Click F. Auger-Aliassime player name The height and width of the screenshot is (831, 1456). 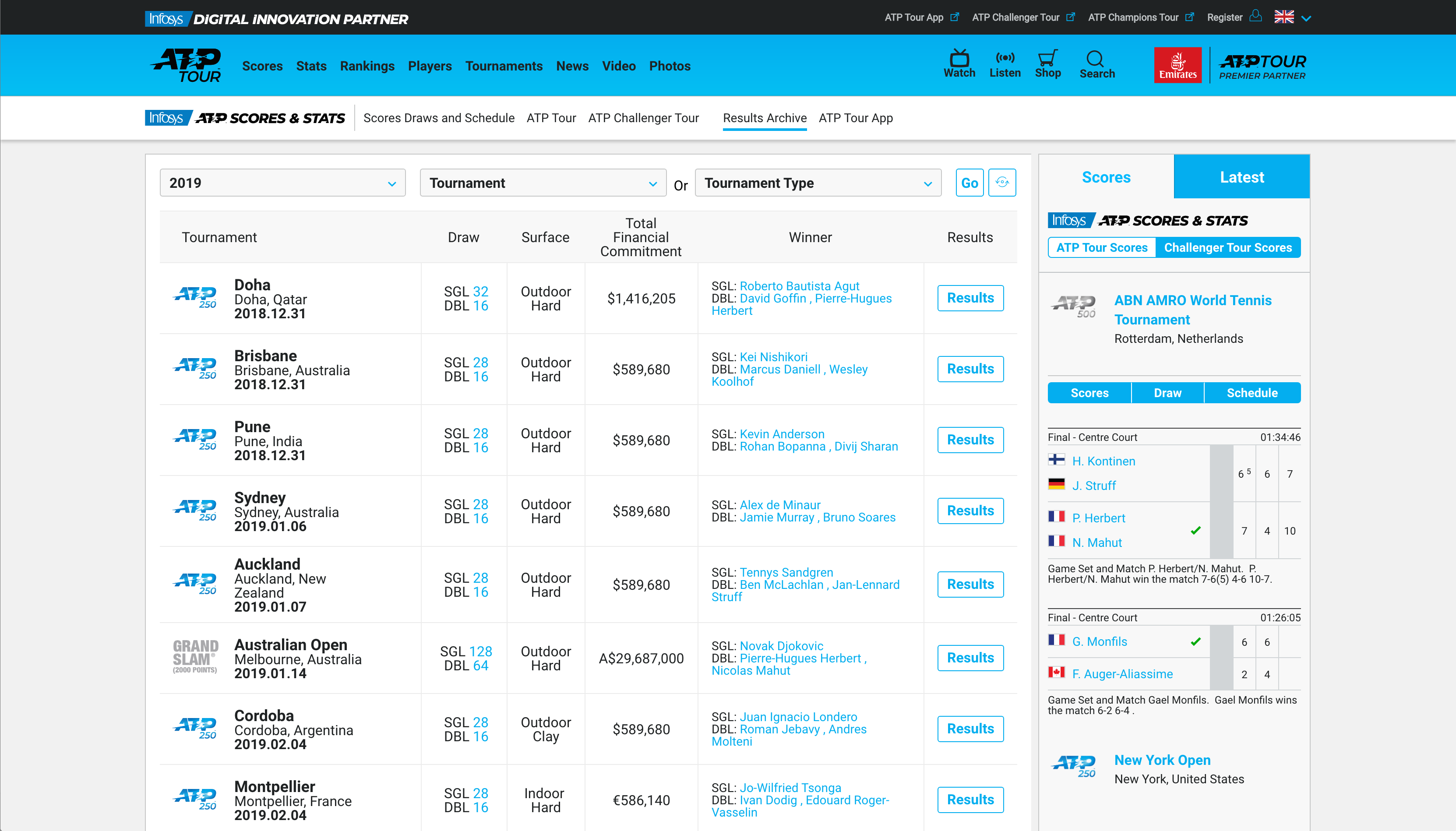click(1122, 674)
